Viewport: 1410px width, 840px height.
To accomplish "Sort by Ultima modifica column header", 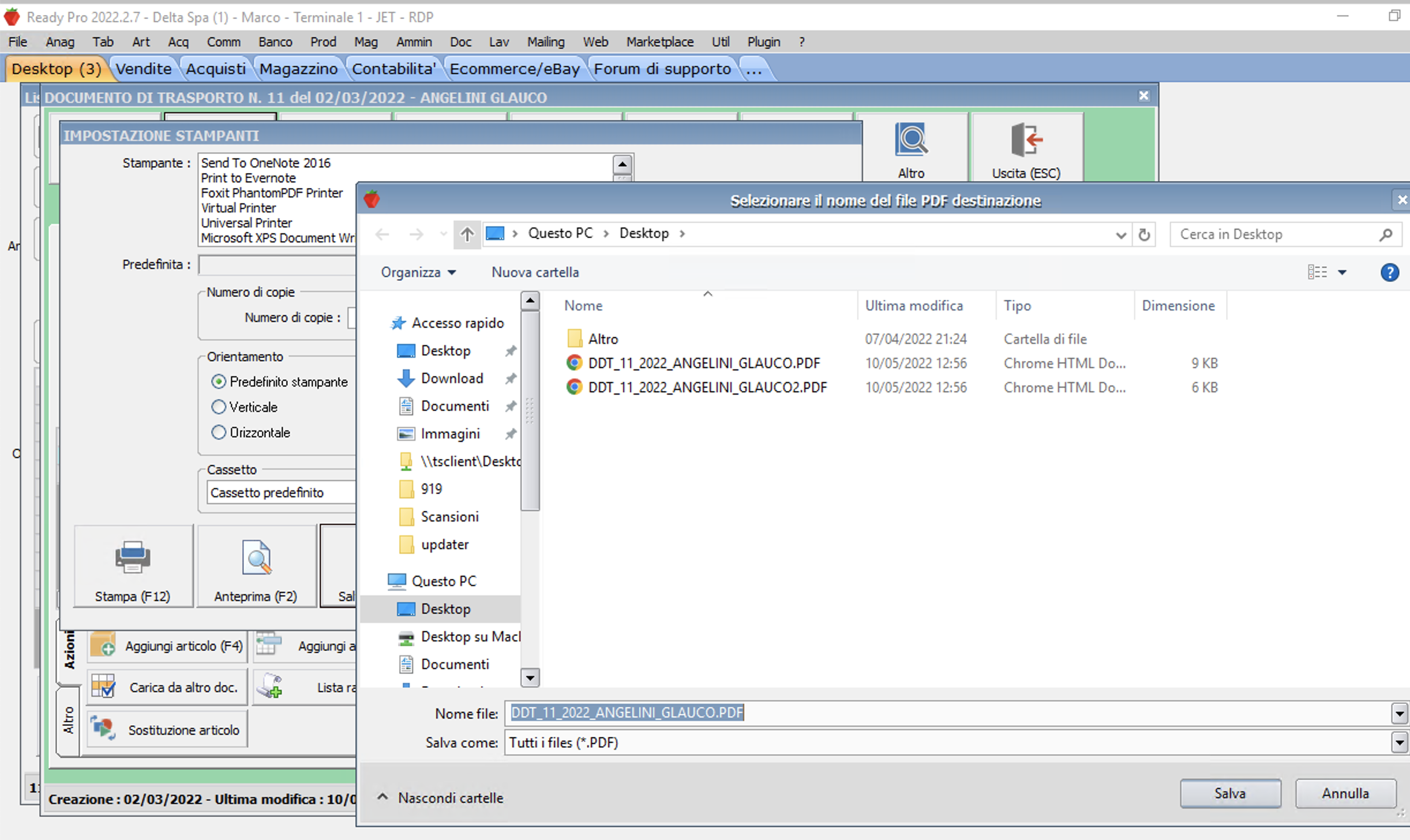I will click(x=913, y=305).
